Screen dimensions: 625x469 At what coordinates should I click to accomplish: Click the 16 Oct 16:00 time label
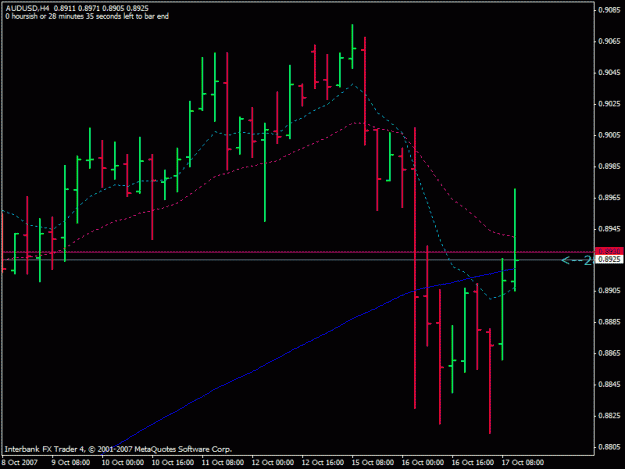473,462
